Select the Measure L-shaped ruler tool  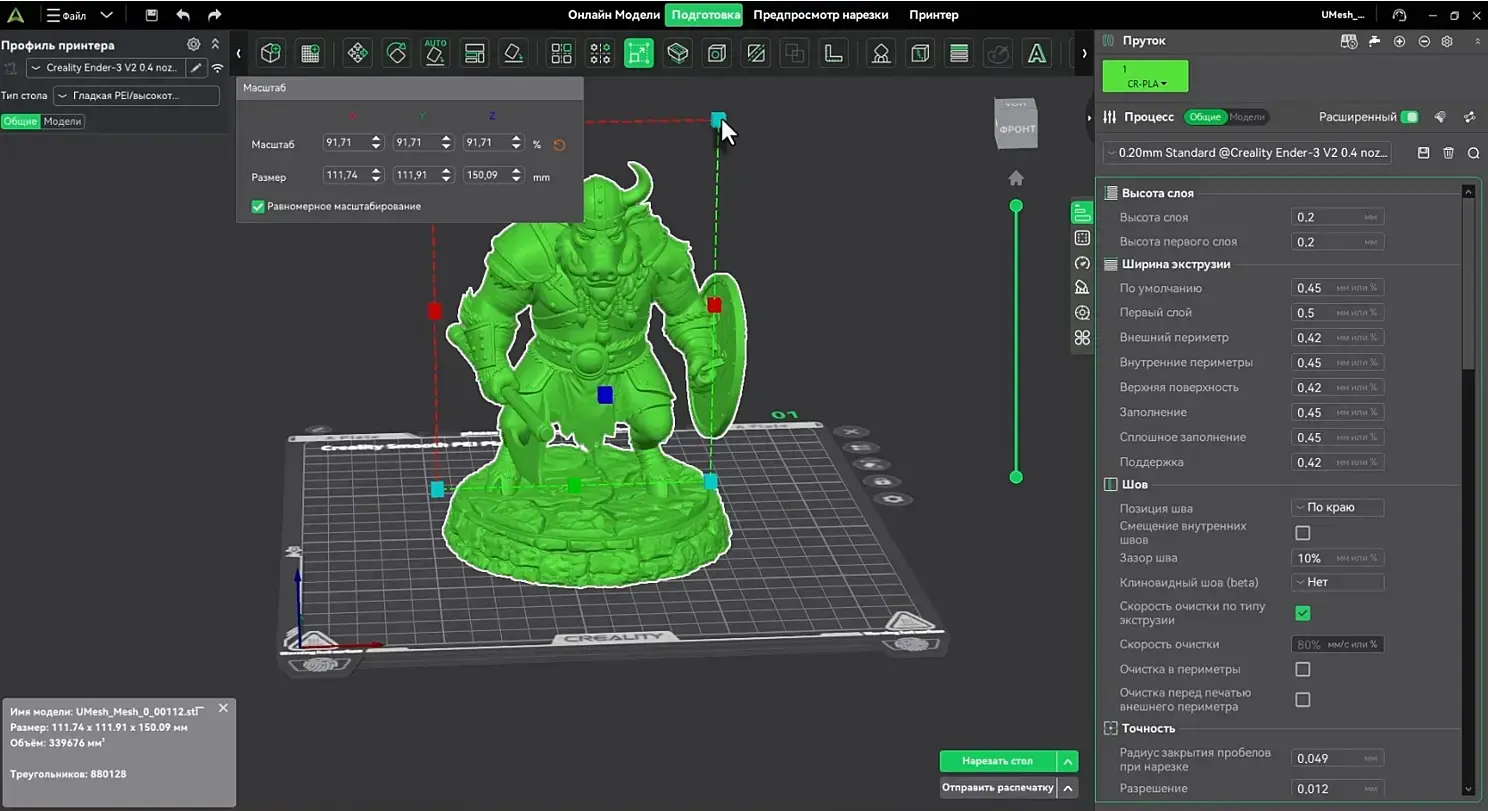(835, 53)
